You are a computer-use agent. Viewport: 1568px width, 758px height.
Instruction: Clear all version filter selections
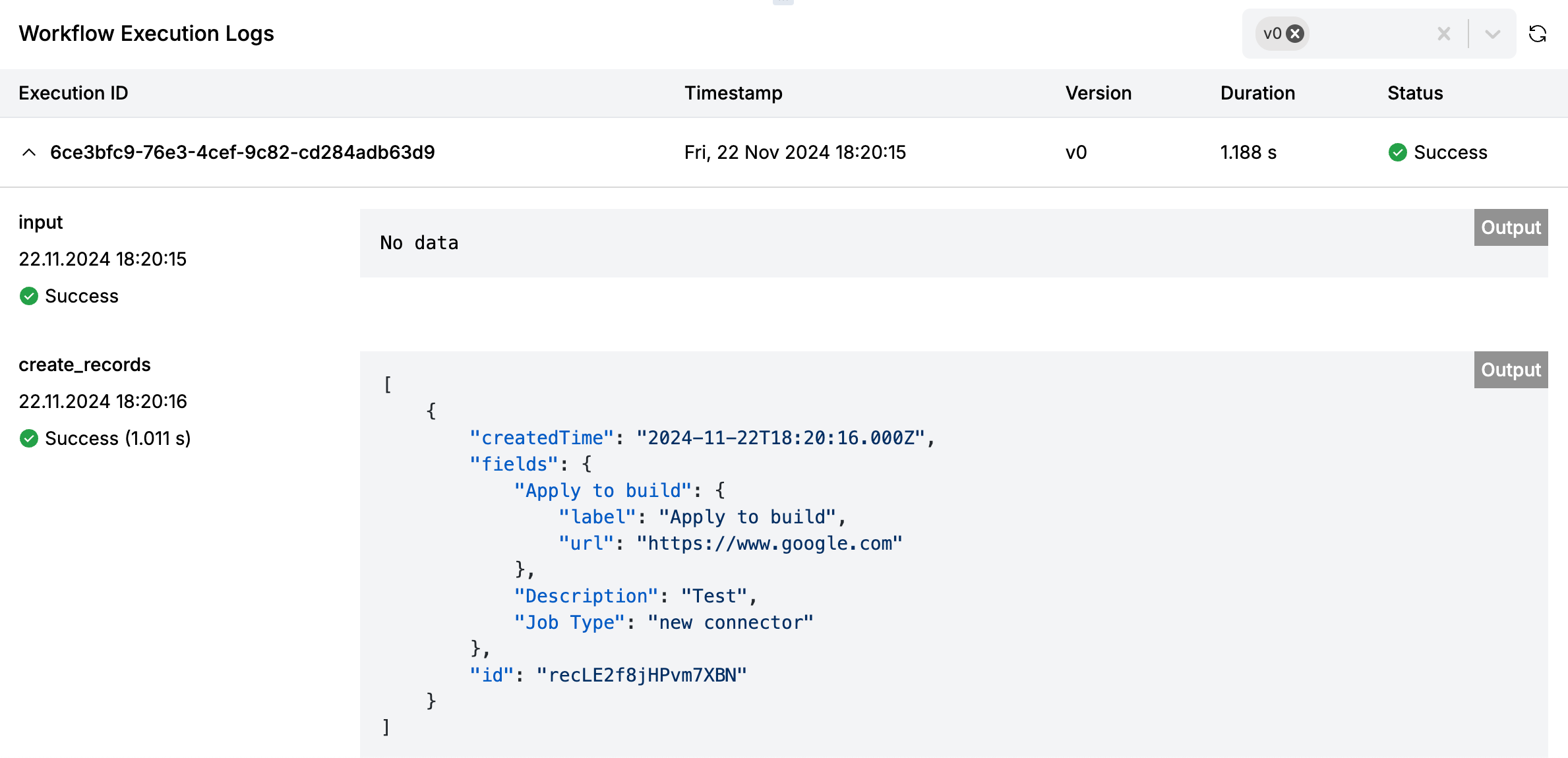point(1443,34)
